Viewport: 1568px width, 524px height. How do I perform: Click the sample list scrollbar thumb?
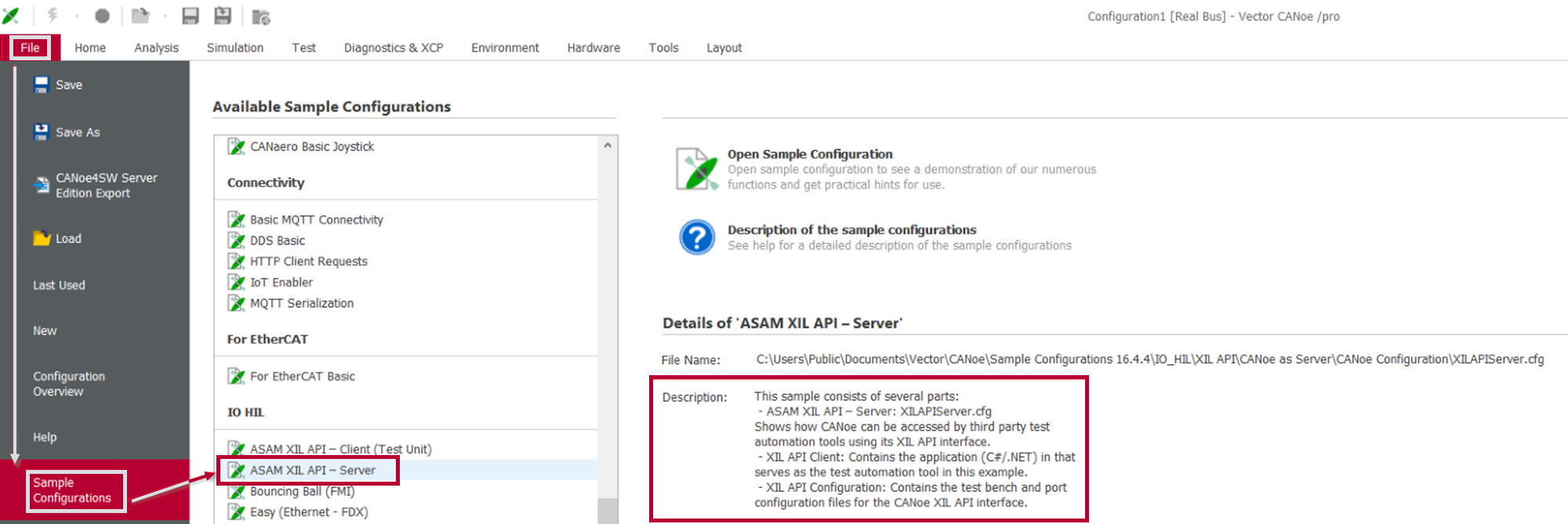coord(608,511)
